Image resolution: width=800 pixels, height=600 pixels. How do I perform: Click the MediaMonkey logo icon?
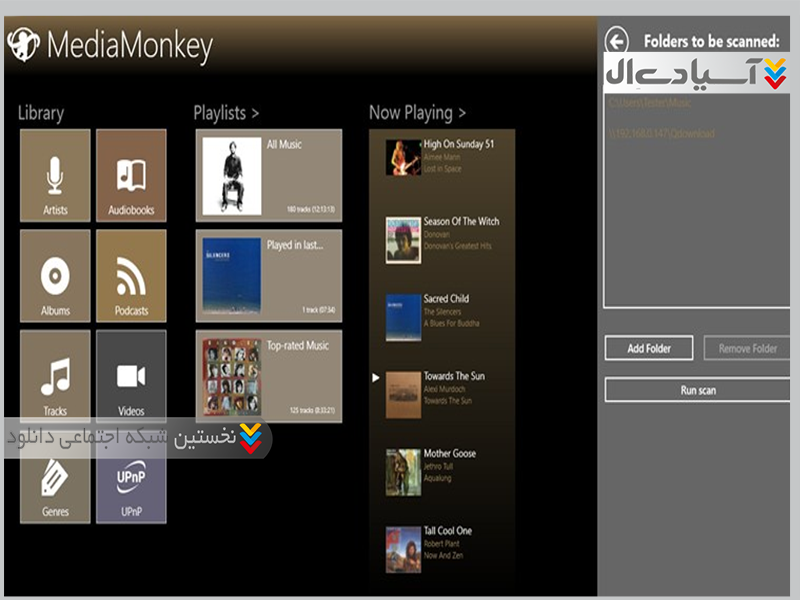point(23,44)
